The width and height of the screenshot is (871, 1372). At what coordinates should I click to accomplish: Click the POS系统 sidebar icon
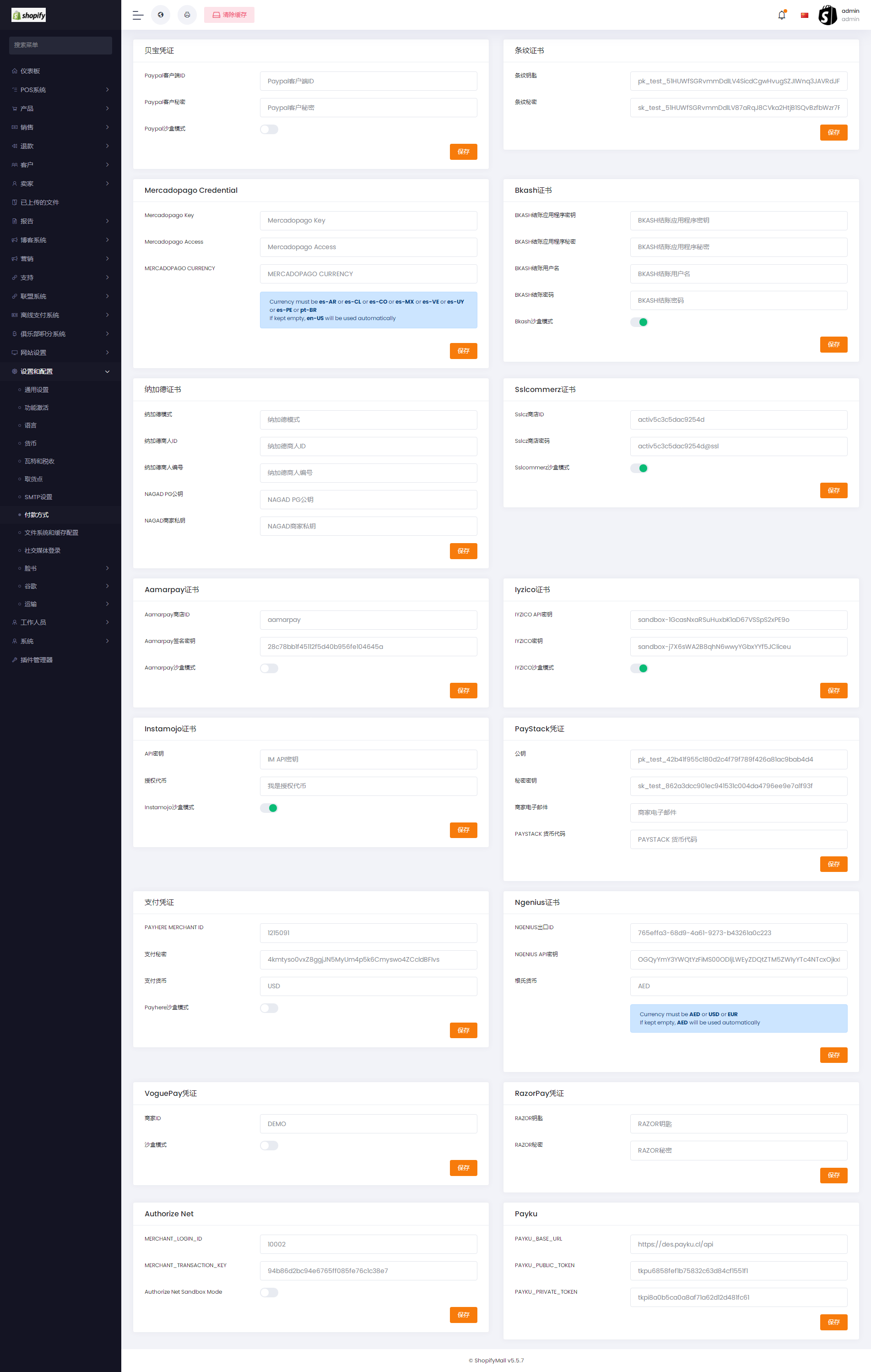tap(15, 90)
